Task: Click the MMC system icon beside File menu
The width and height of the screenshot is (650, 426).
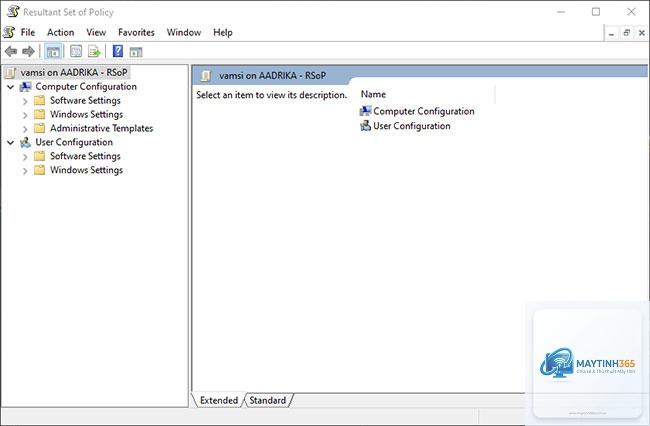Action: (x=9, y=32)
